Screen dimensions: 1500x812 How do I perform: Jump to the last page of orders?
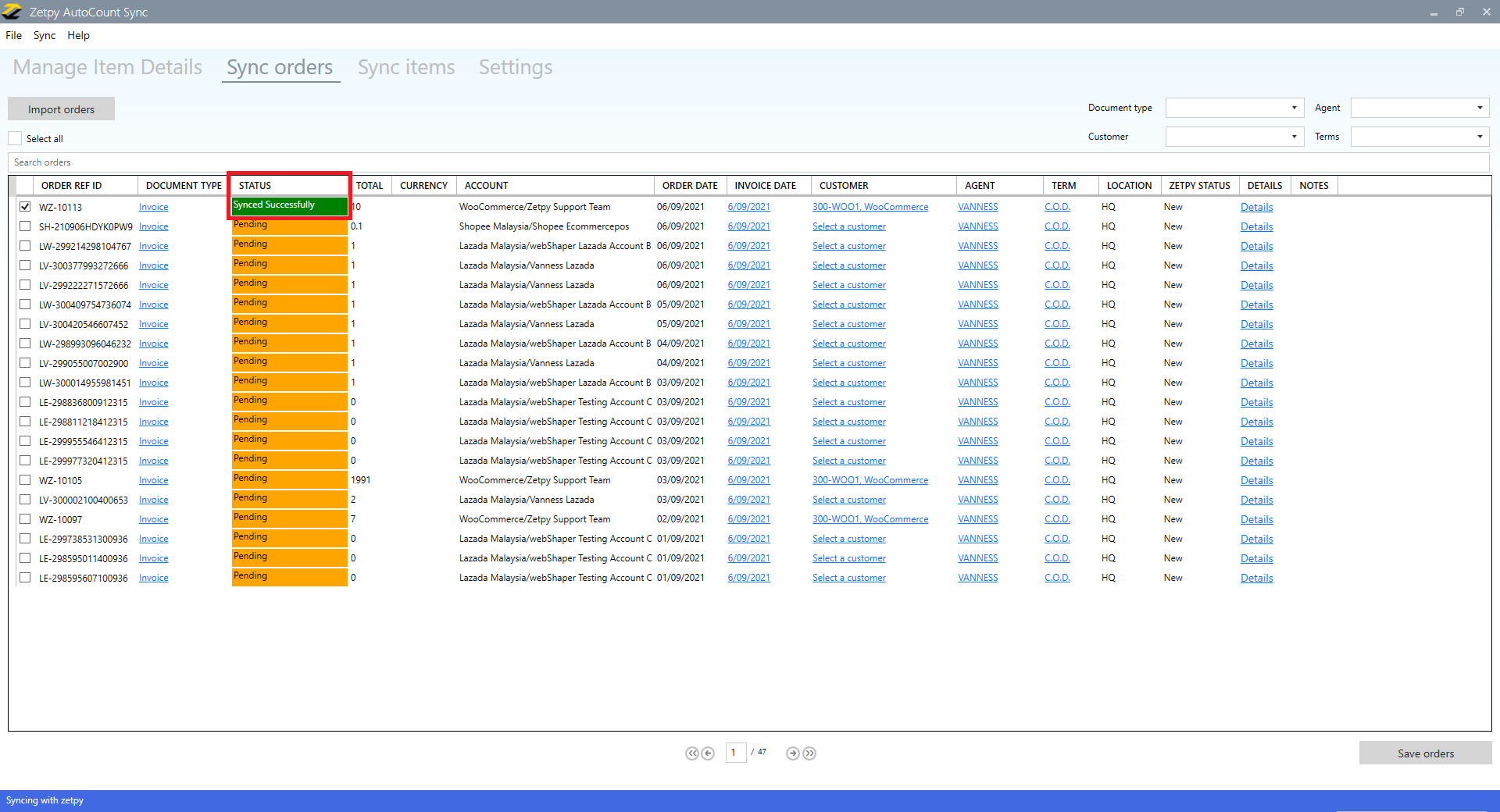click(x=809, y=753)
